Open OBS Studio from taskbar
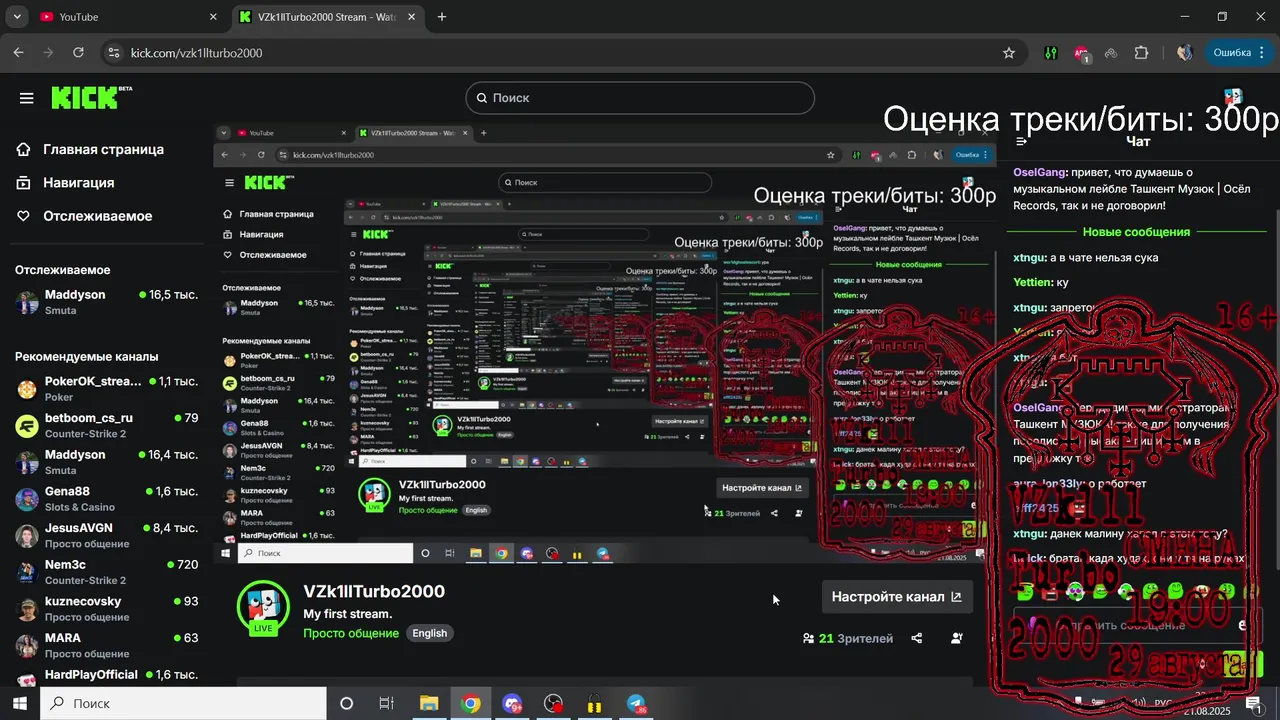Image resolution: width=1280 pixels, height=720 pixels. coord(553,703)
